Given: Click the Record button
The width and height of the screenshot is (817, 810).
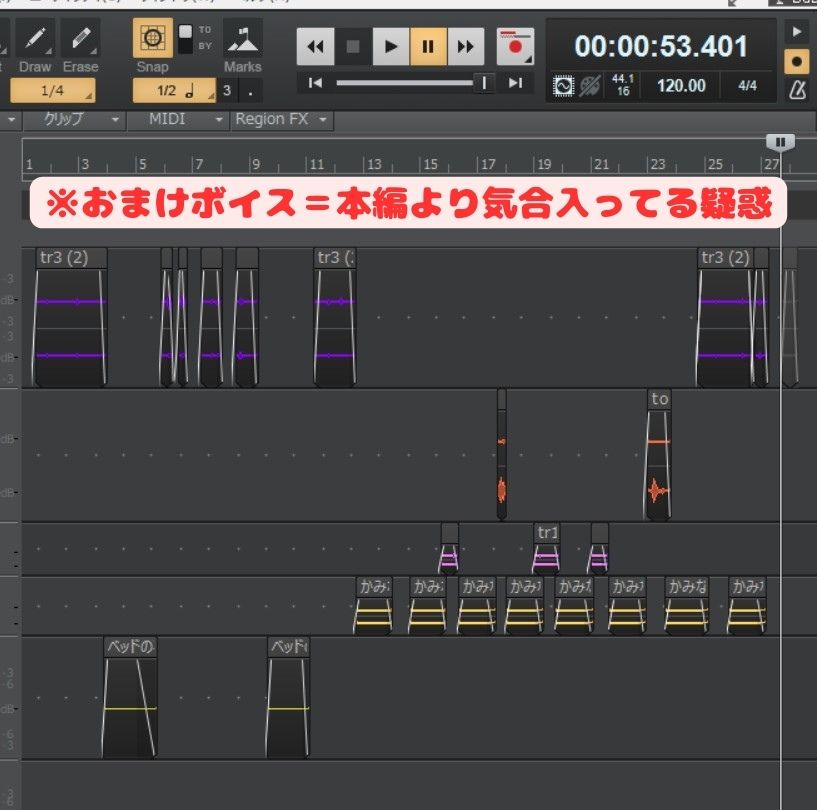Looking at the screenshot, I should tap(515, 47).
